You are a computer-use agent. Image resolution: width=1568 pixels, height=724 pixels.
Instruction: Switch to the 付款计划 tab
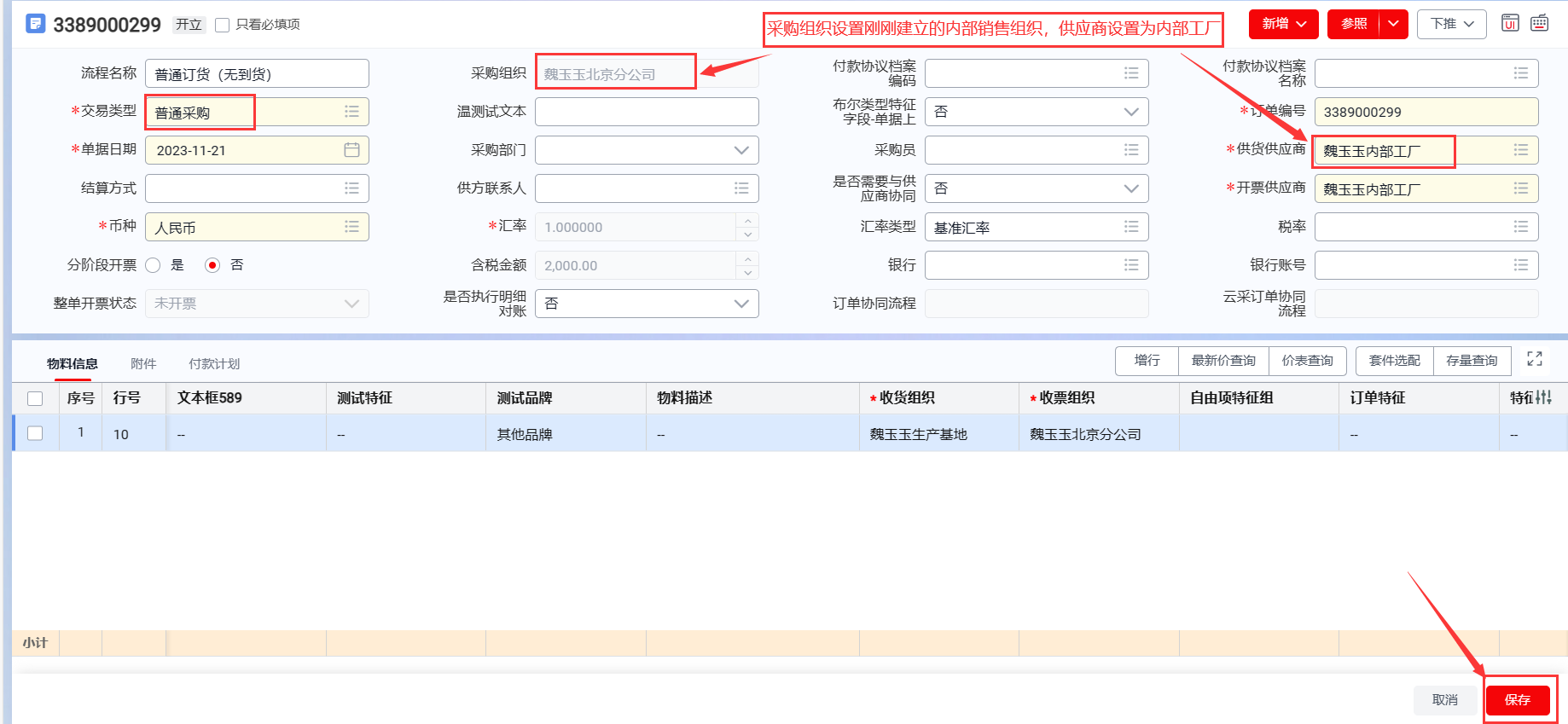[214, 364]
